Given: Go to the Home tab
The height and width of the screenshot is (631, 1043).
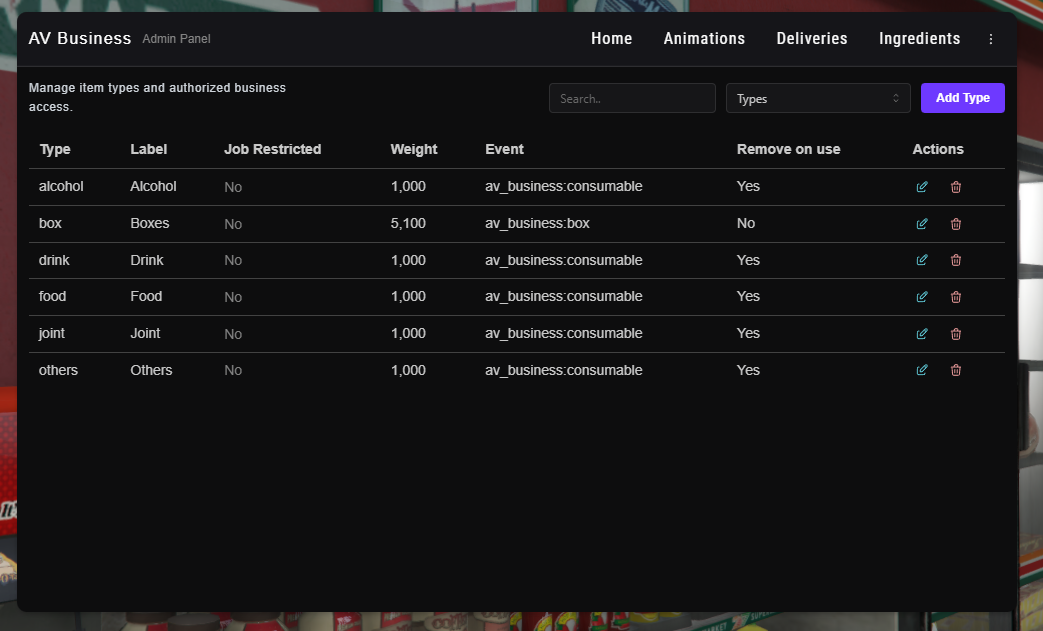Looking at the screenshot, I should click(x=611, y=39).
